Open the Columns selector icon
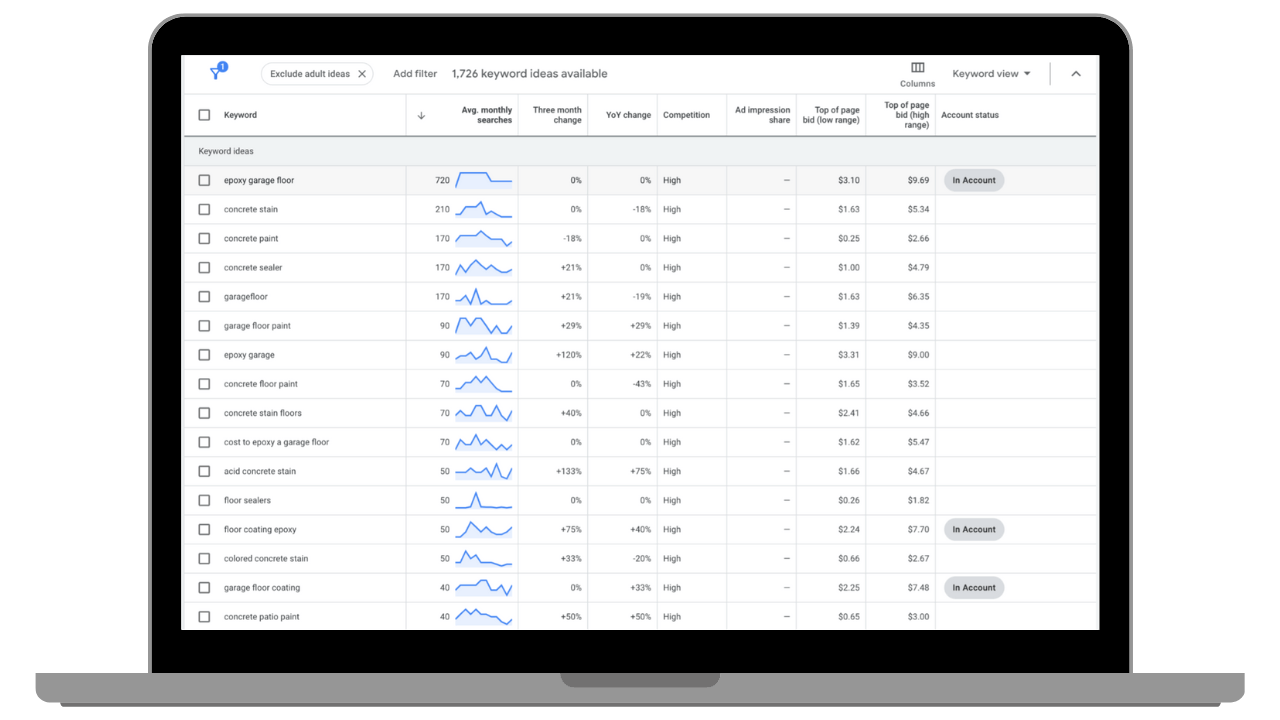1280x720 pixels. [x=917, y=68]
